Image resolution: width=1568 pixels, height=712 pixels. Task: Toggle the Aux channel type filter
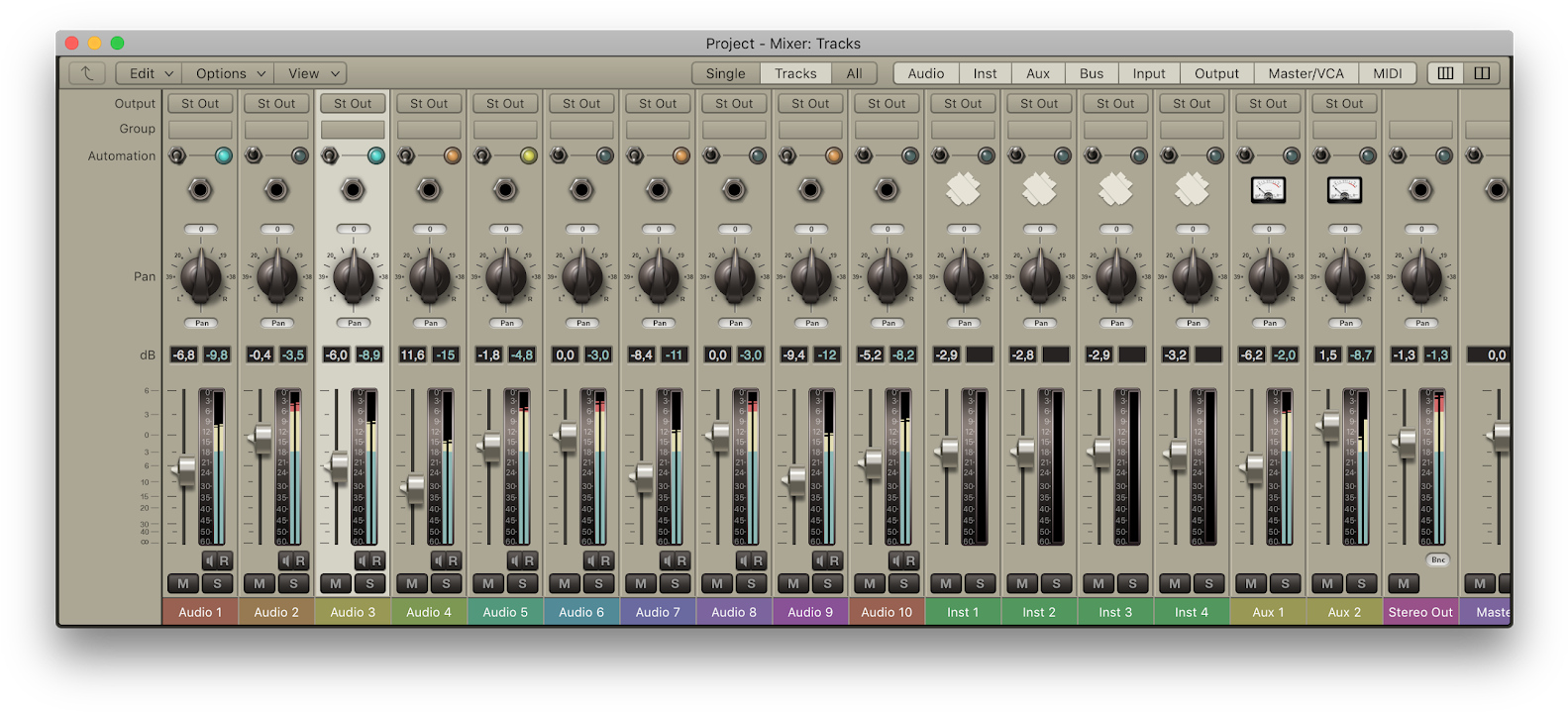coord(1038,73)
